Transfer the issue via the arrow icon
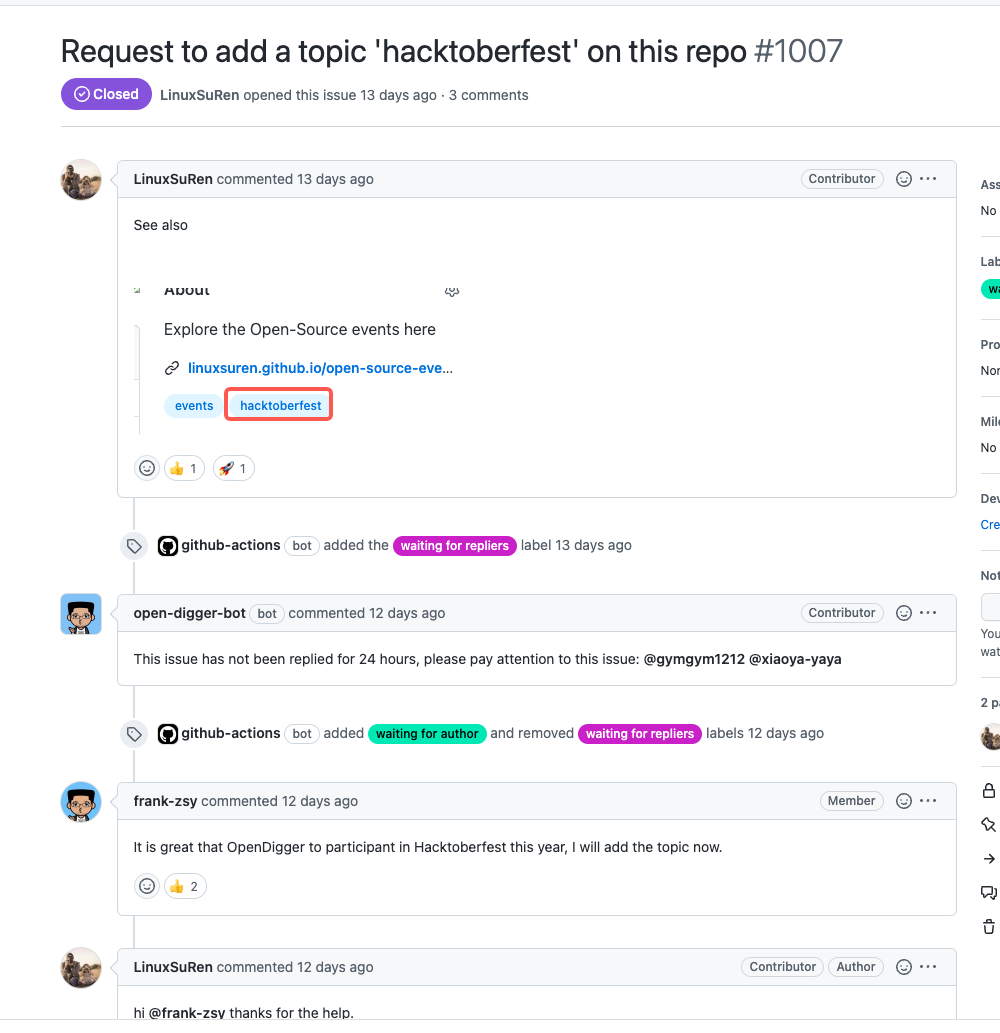This screenshot has height=1033, width=1000. pyautogui.click(x=988, y=857)
